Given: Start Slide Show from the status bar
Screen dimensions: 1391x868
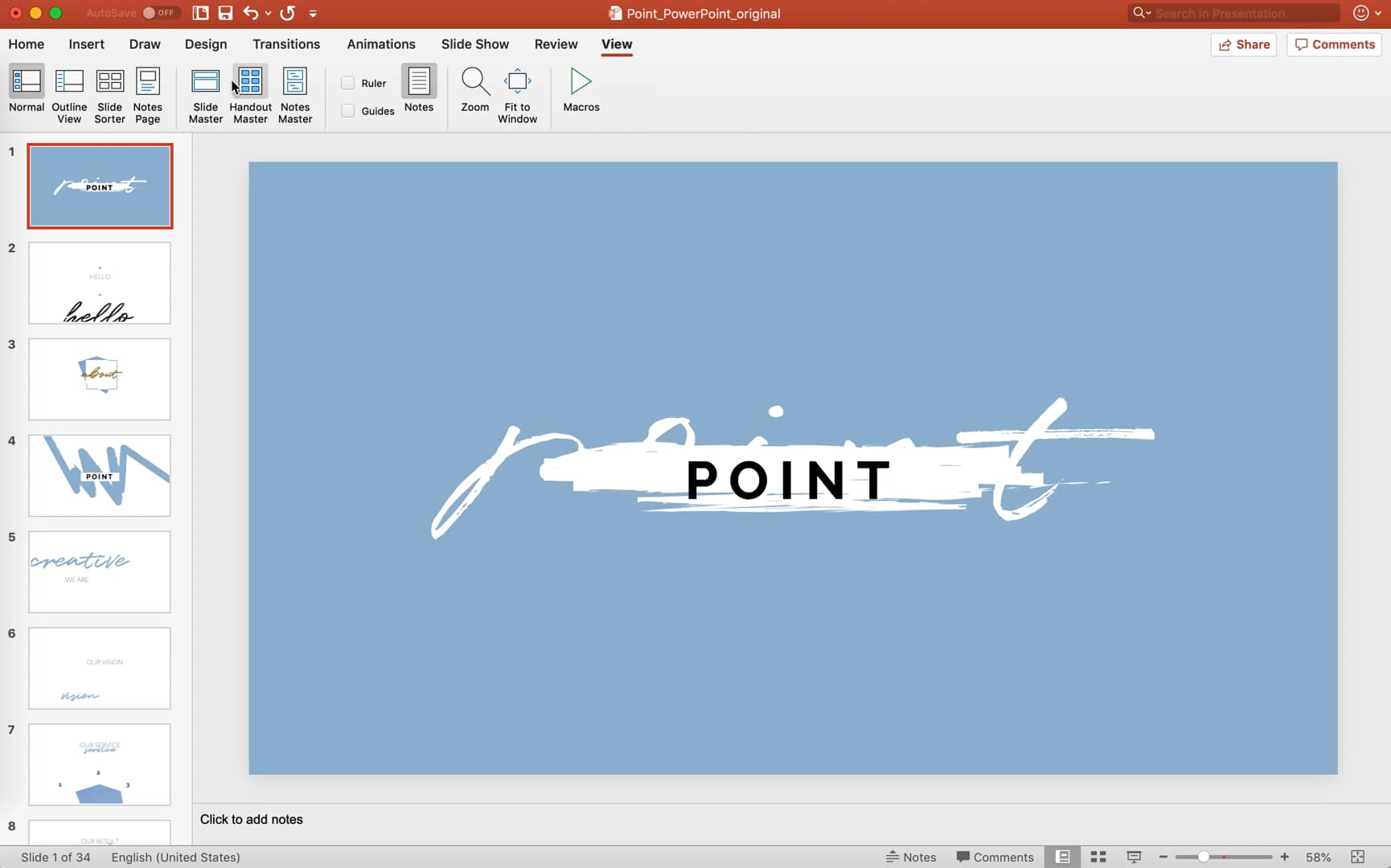Looking at the screenshot, I should 1133,857.
